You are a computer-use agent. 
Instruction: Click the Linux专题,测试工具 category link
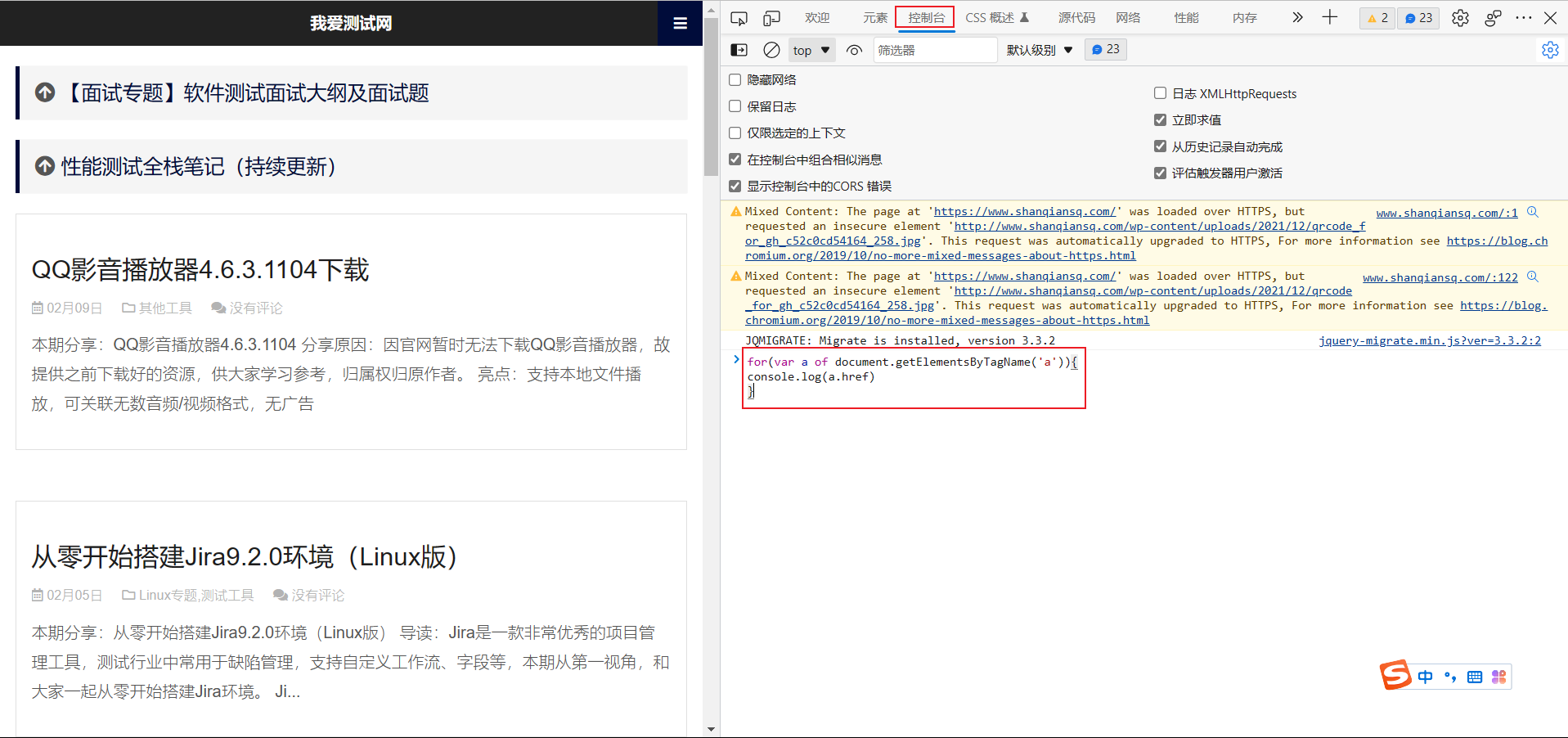pyautogui.click(x=196, y=595)
